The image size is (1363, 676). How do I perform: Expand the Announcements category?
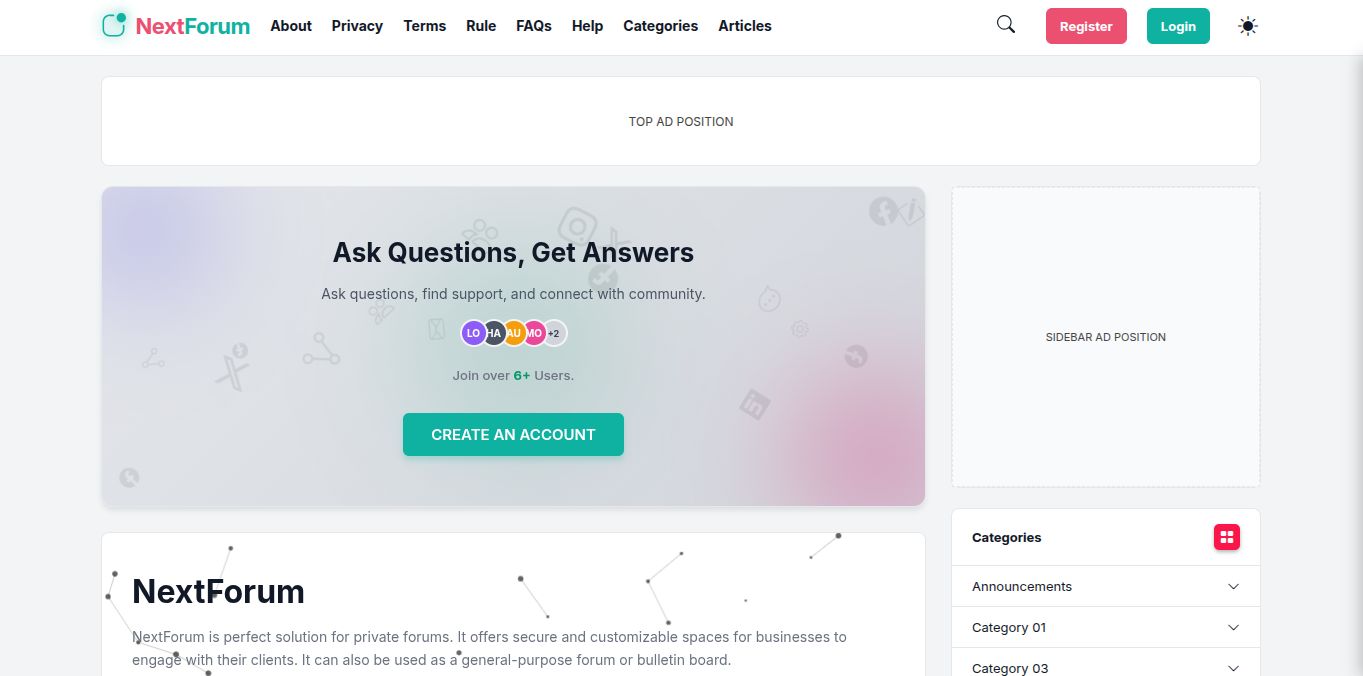click(1233, 587)
